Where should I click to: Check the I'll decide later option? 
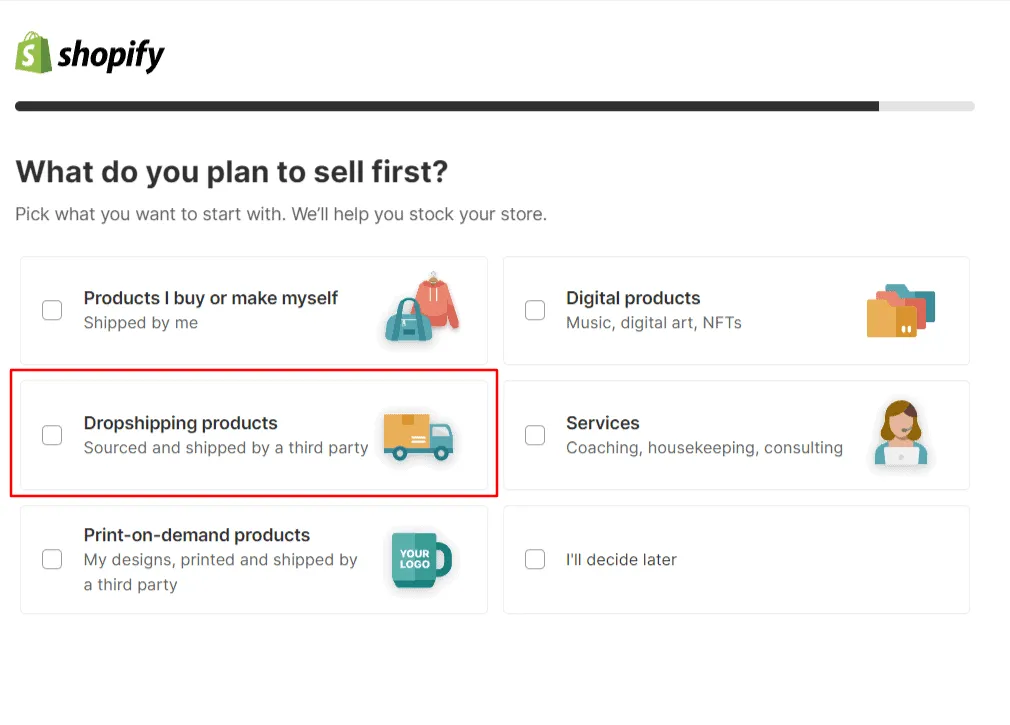pos(534,559)
